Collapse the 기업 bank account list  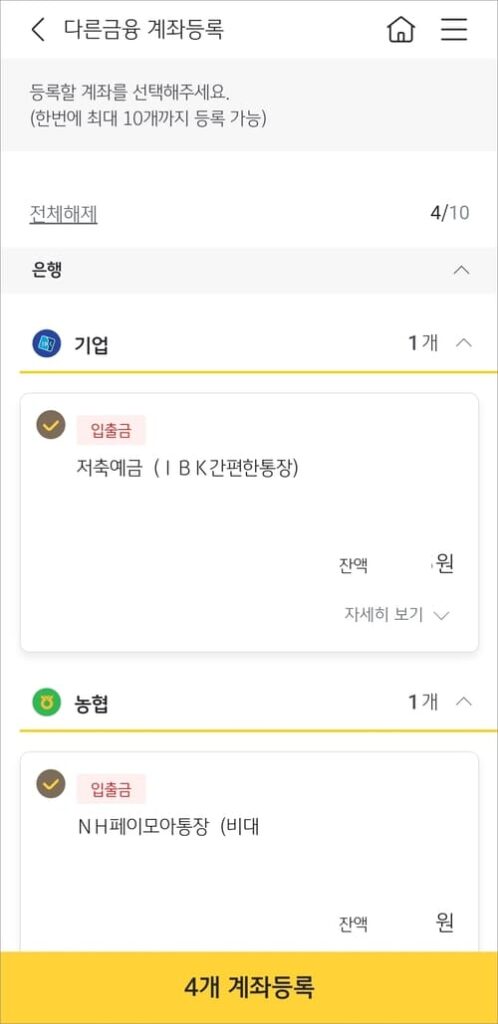(463, 343)
